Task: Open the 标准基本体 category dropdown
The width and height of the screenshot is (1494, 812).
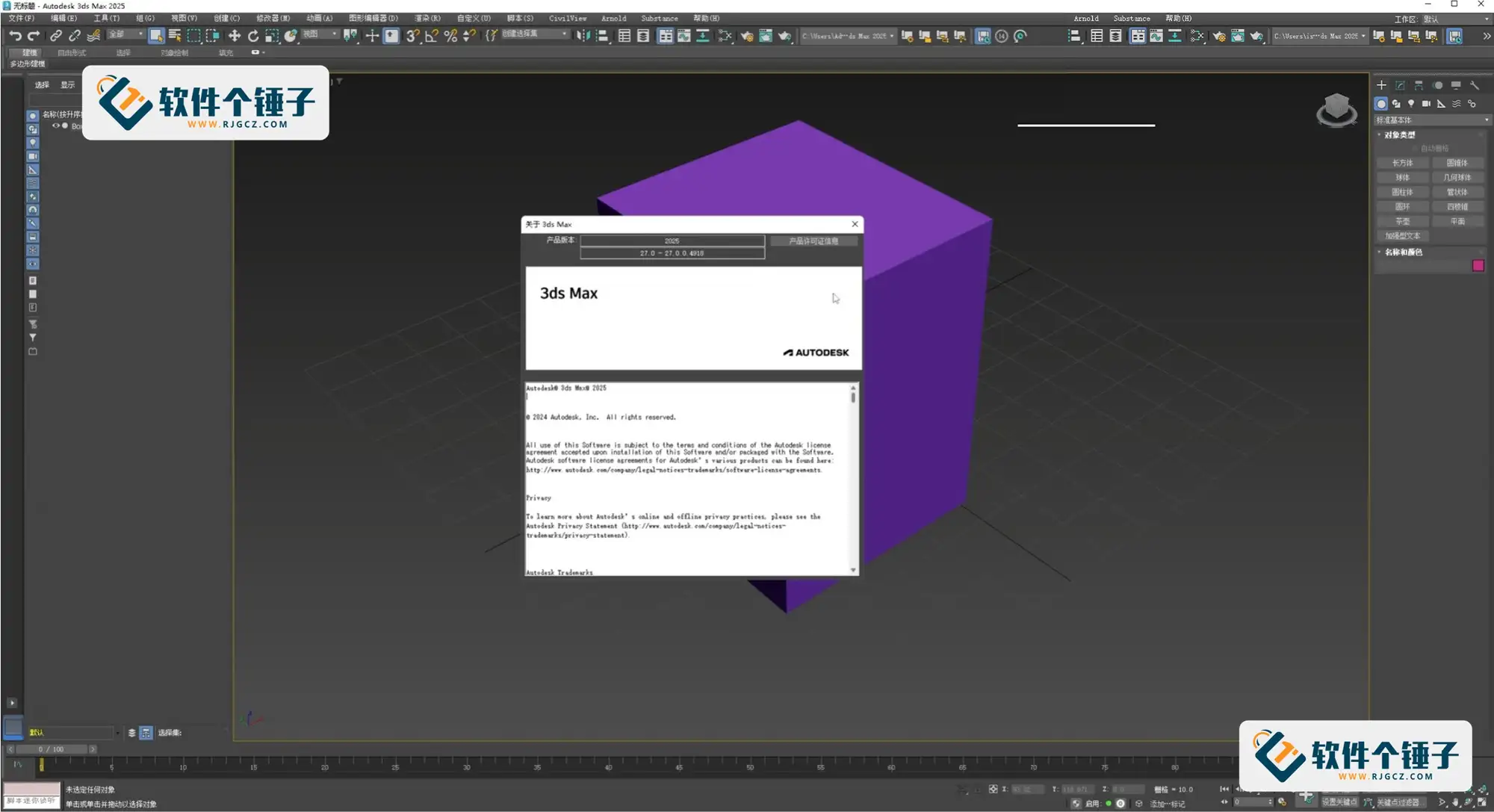Action: tap(1433, 120)
